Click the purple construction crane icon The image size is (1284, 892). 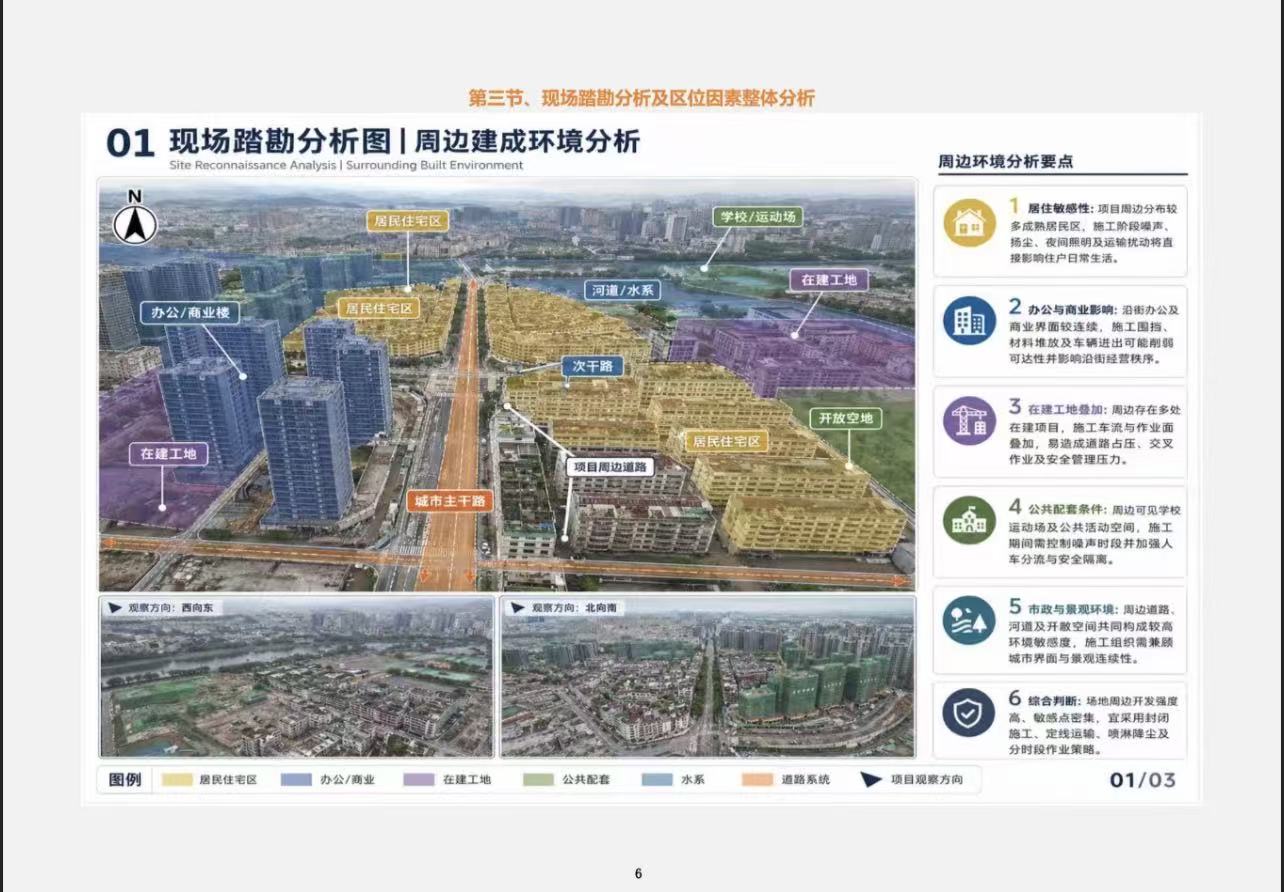(x=969, y=421)
